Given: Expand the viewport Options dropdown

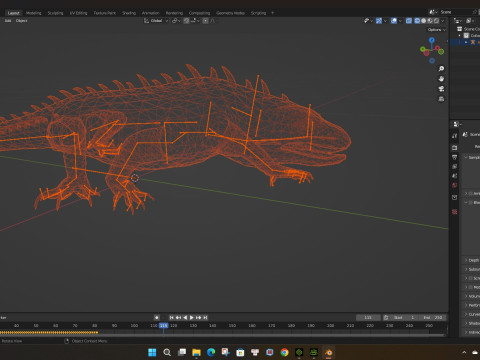Looking at the screenshot, I should [436, 30].
